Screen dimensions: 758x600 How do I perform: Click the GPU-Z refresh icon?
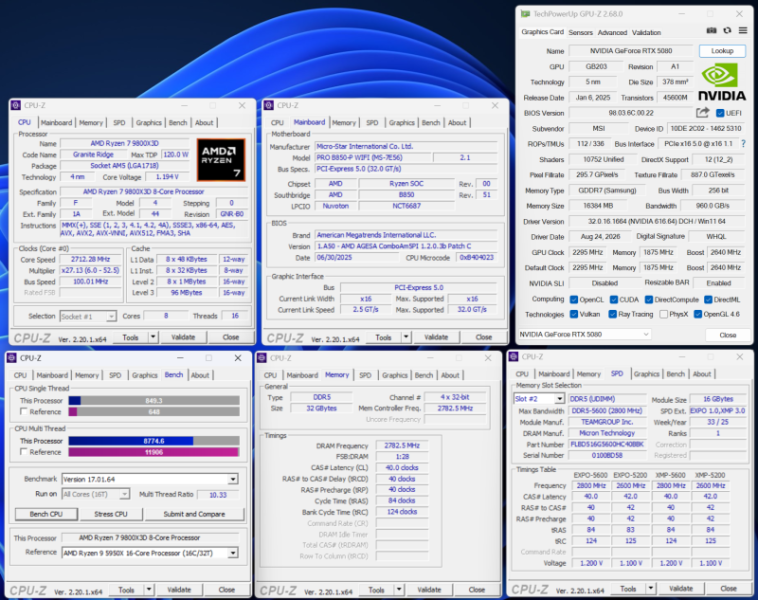[x=727, y=30]
